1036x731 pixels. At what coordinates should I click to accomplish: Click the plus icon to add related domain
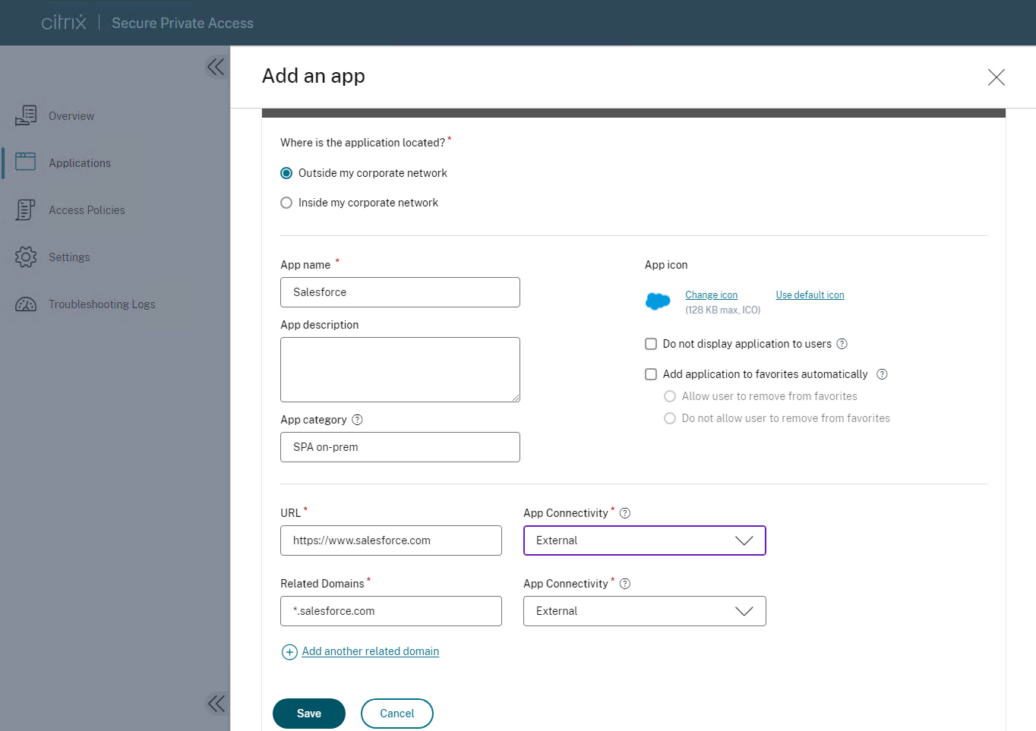pos(289,652)
